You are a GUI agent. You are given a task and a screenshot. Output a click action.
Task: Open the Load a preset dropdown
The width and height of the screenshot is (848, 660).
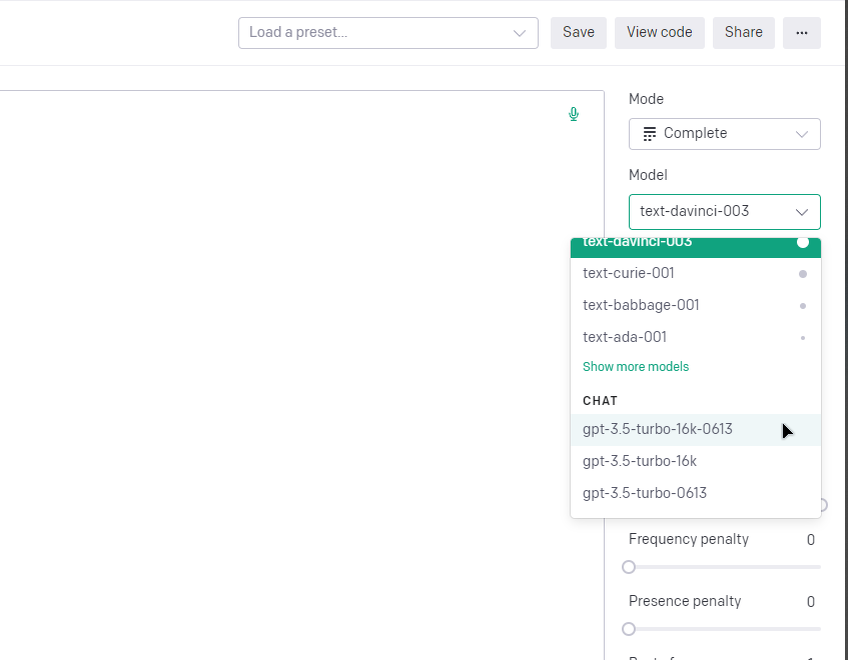coord(388,33)
